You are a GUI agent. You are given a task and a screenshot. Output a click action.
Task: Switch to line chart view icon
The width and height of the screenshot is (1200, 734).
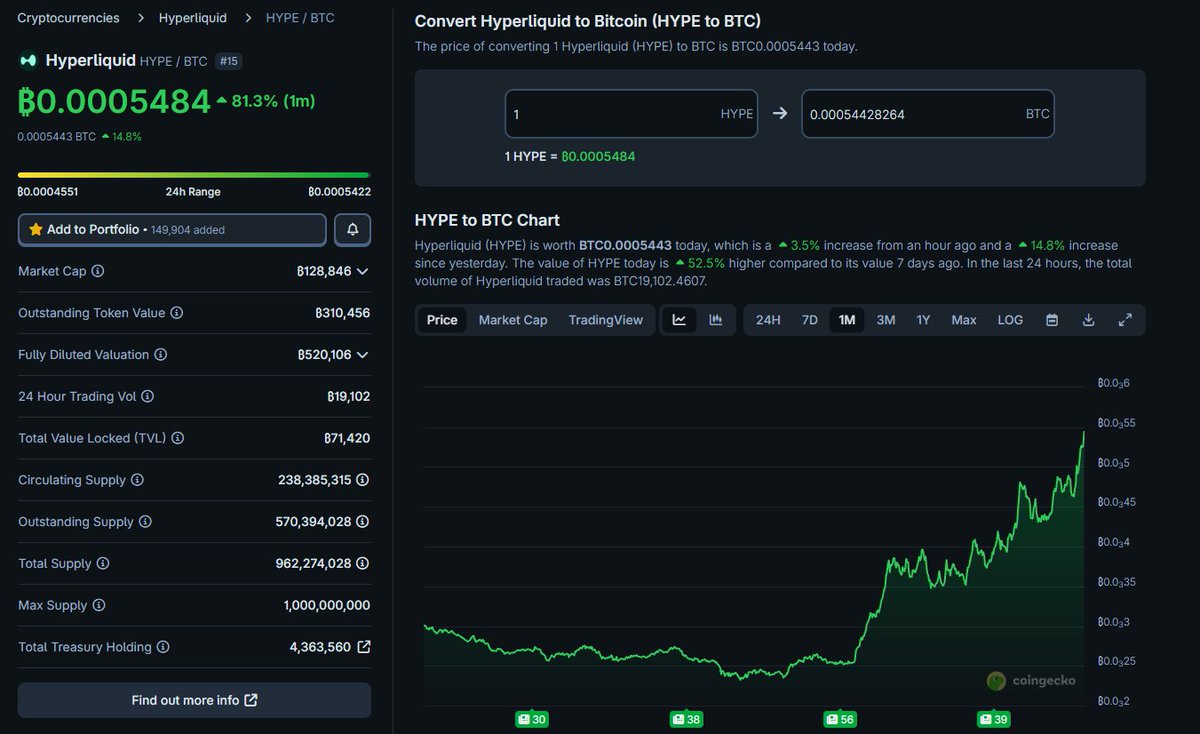[x=680, y=320]
